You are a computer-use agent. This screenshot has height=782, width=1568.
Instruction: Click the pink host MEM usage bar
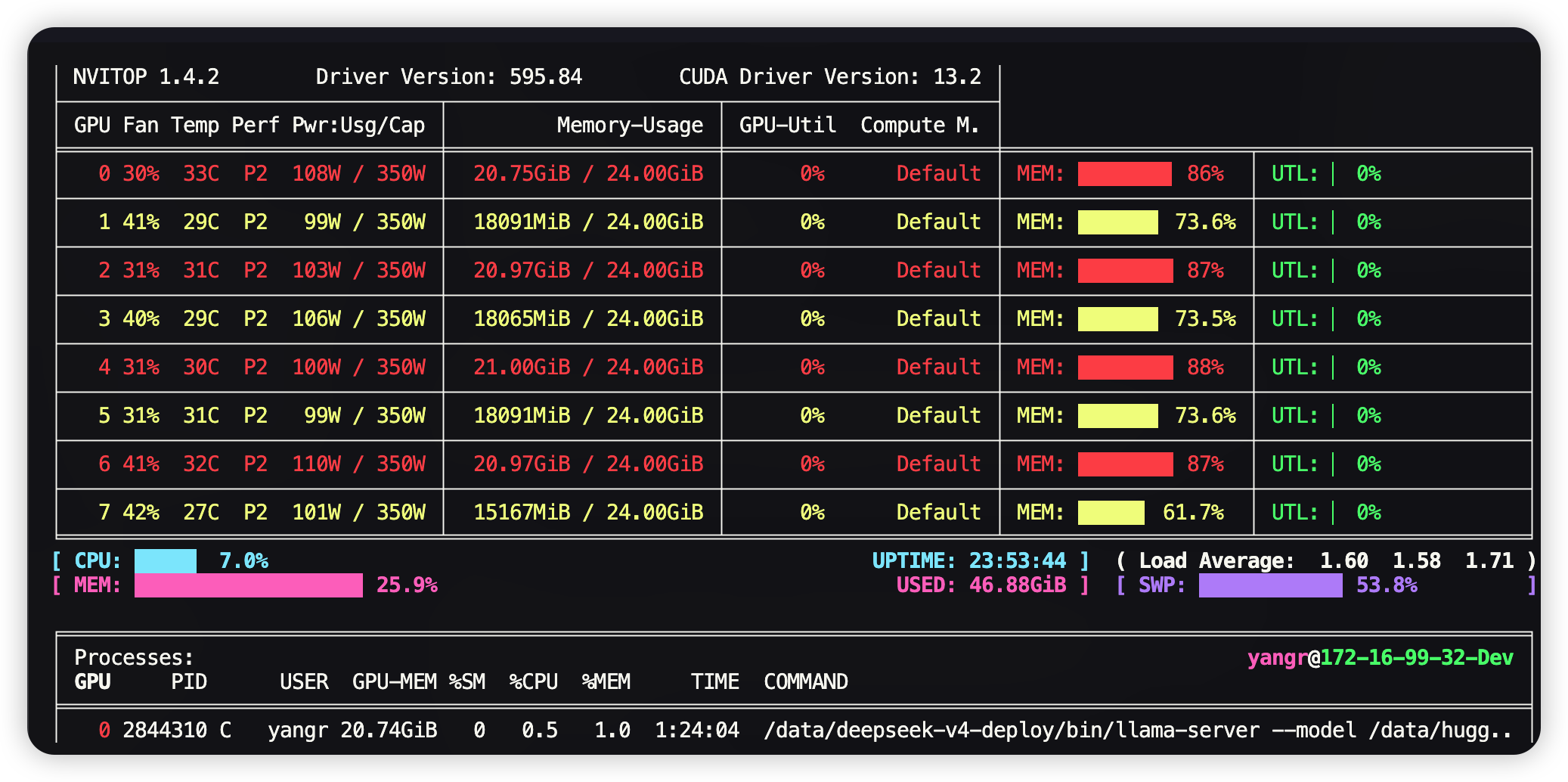click(249, 585)
